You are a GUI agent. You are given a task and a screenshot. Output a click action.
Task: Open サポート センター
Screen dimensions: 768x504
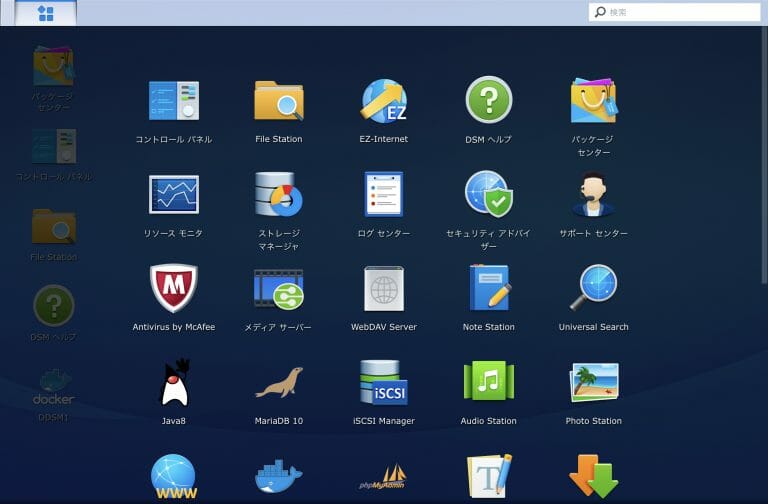[x=593, y=205]
